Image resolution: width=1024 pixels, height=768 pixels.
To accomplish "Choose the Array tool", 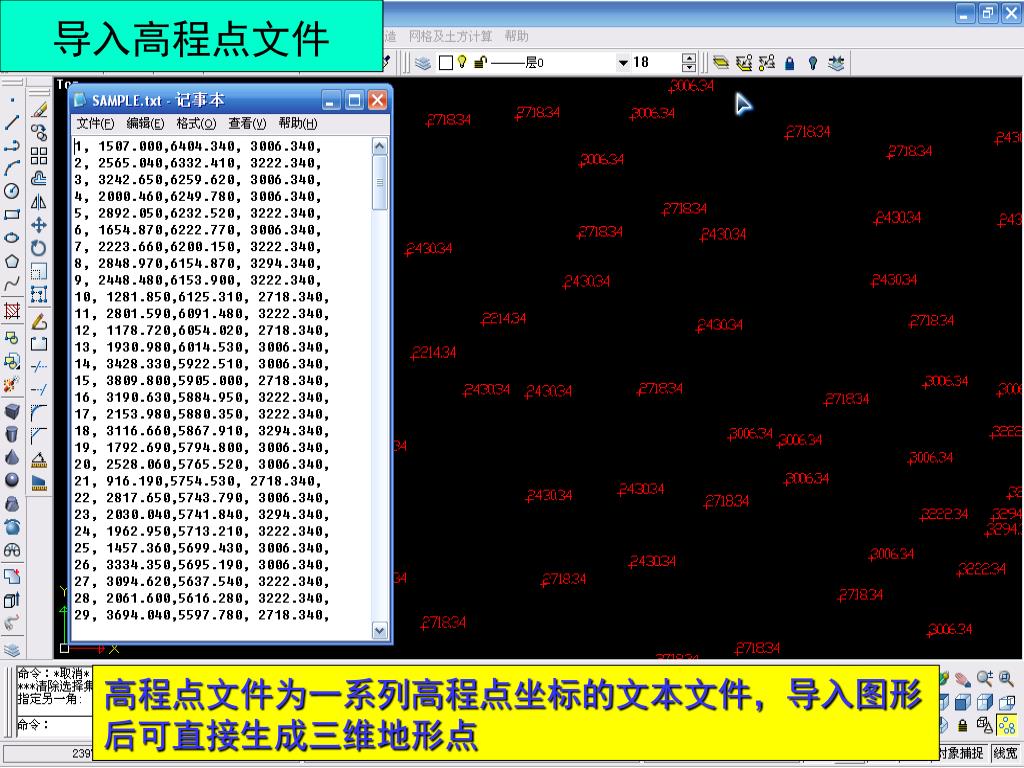I will click(39, 155).
